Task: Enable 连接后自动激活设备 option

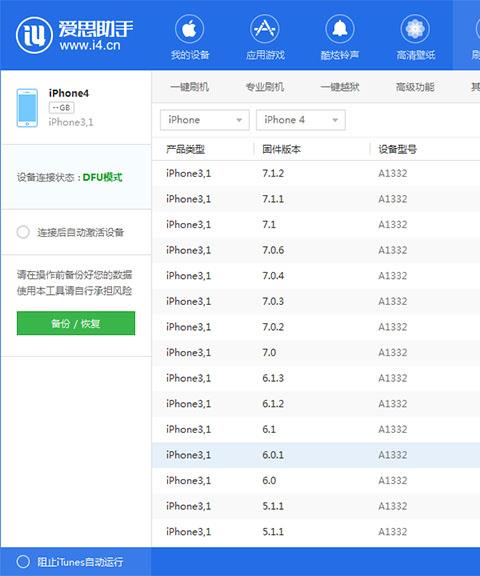Action: click(23, 232)
